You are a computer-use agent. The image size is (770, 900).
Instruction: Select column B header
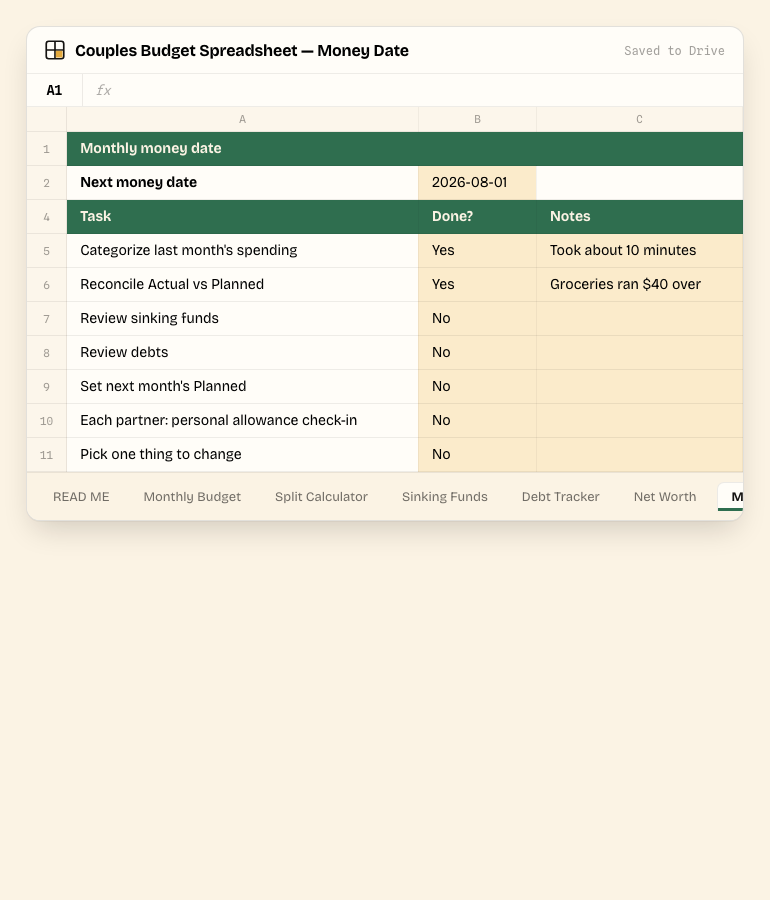pyautogui.click(x=477, y=119)
